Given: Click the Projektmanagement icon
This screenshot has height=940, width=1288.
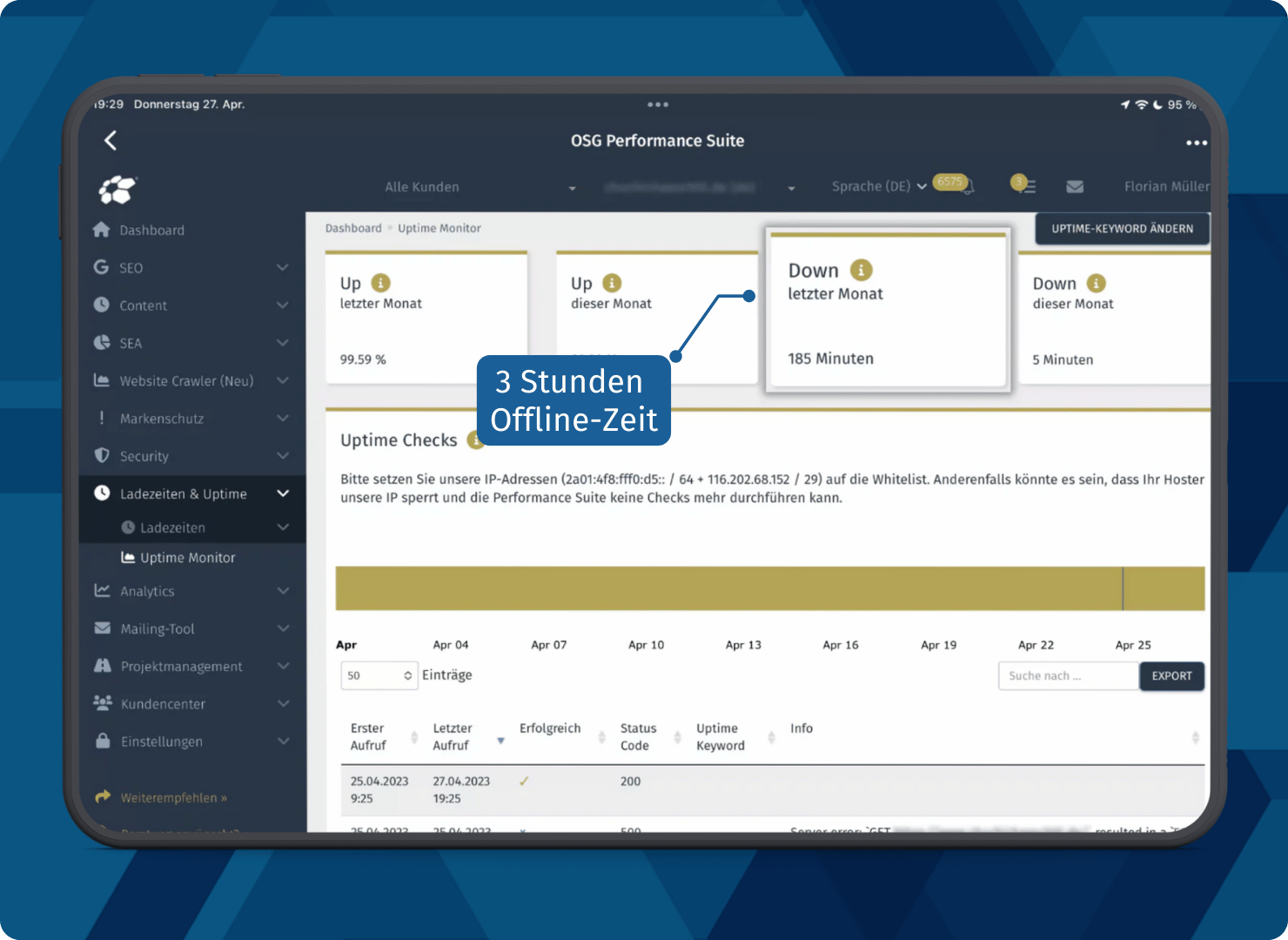Looking at the screenshot, I should point(103,666).
